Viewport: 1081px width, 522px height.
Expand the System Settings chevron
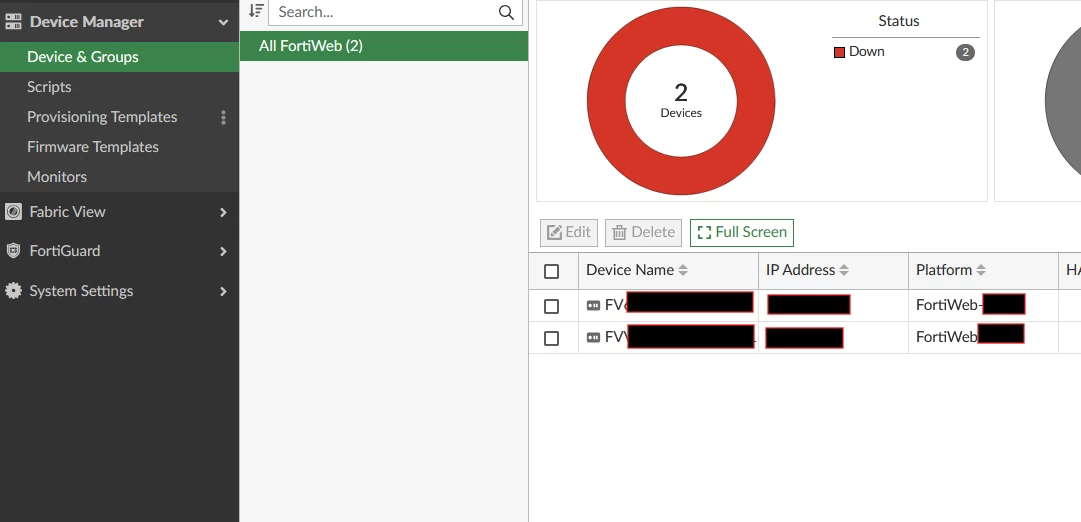223,292
